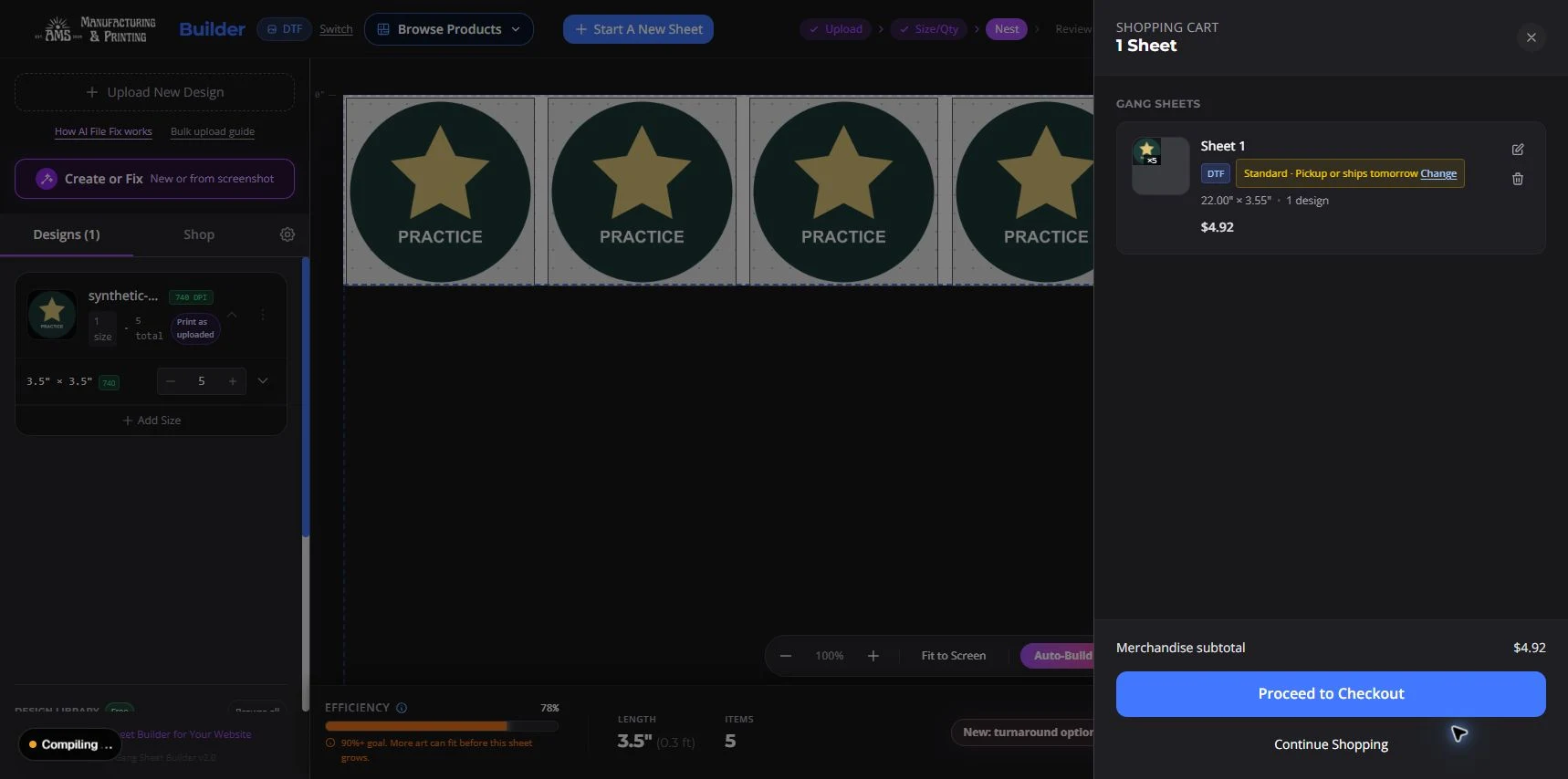Switch to the Designs (1) tab
The image size is (1568, 779).
[x=67, y=234]
